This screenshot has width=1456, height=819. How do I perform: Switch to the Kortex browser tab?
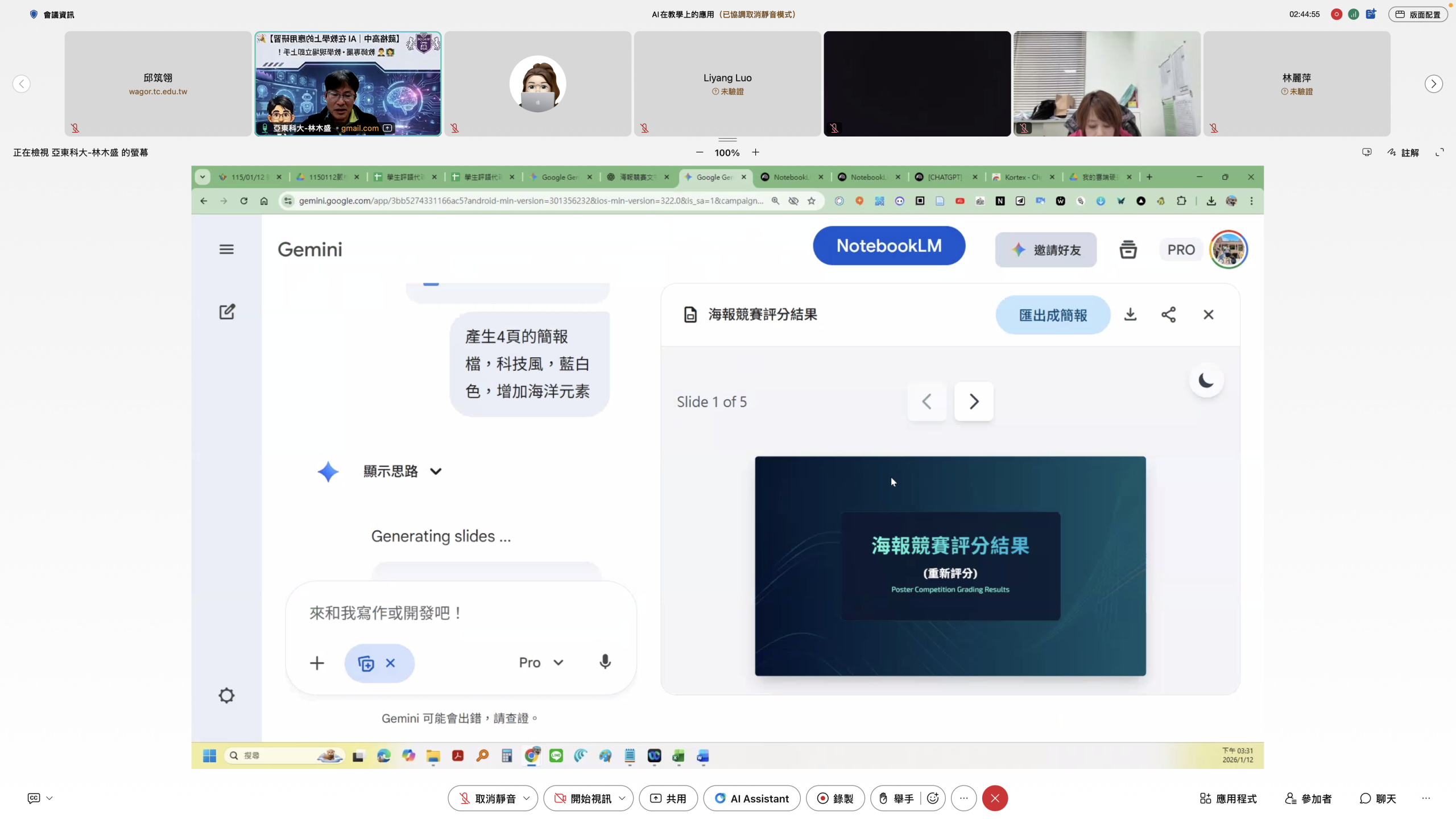1021,177
